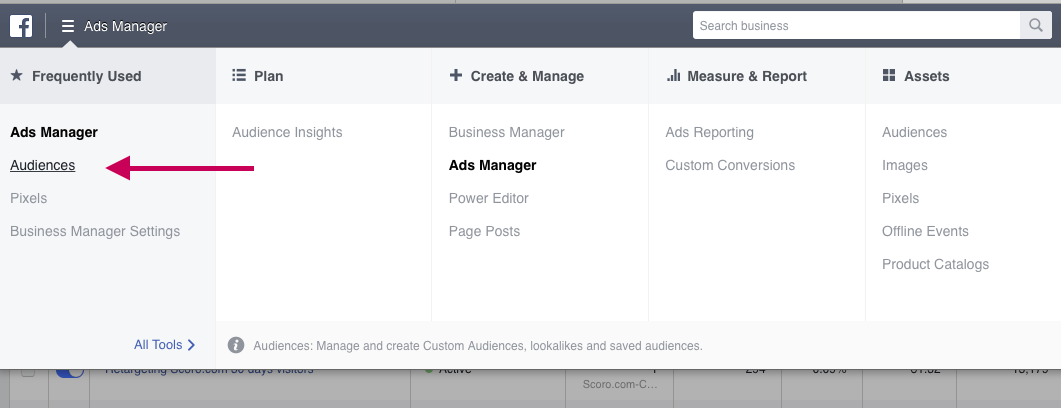Open Images under Assets
Viewport: 1061px width, 408px height.
(905, 165)
